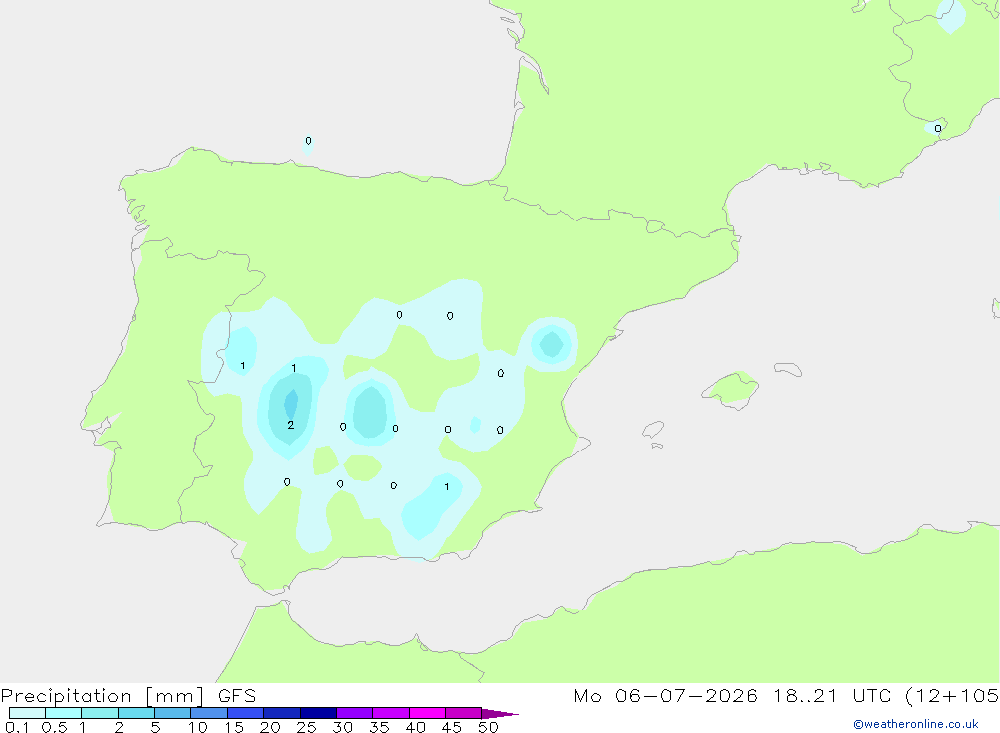Click the '5' legend tick label
The height and width of the screenshot is (733, 1000).
[x=155, y=727]
